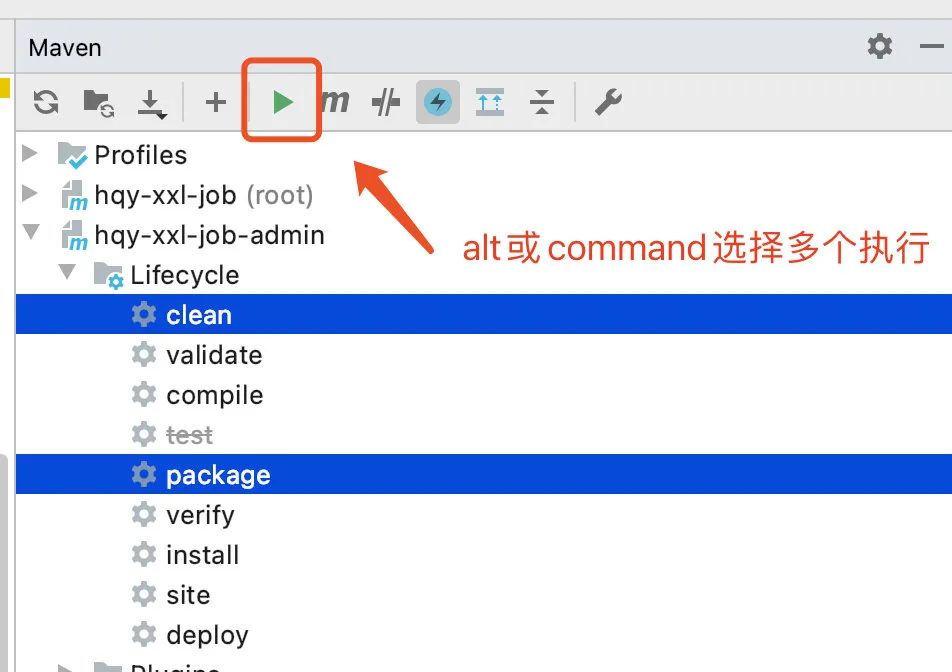The width and height of the screenshot is (952, 672).
Task: Click hqy-xxl-job-admin module icon
Action: click(75, 236)
